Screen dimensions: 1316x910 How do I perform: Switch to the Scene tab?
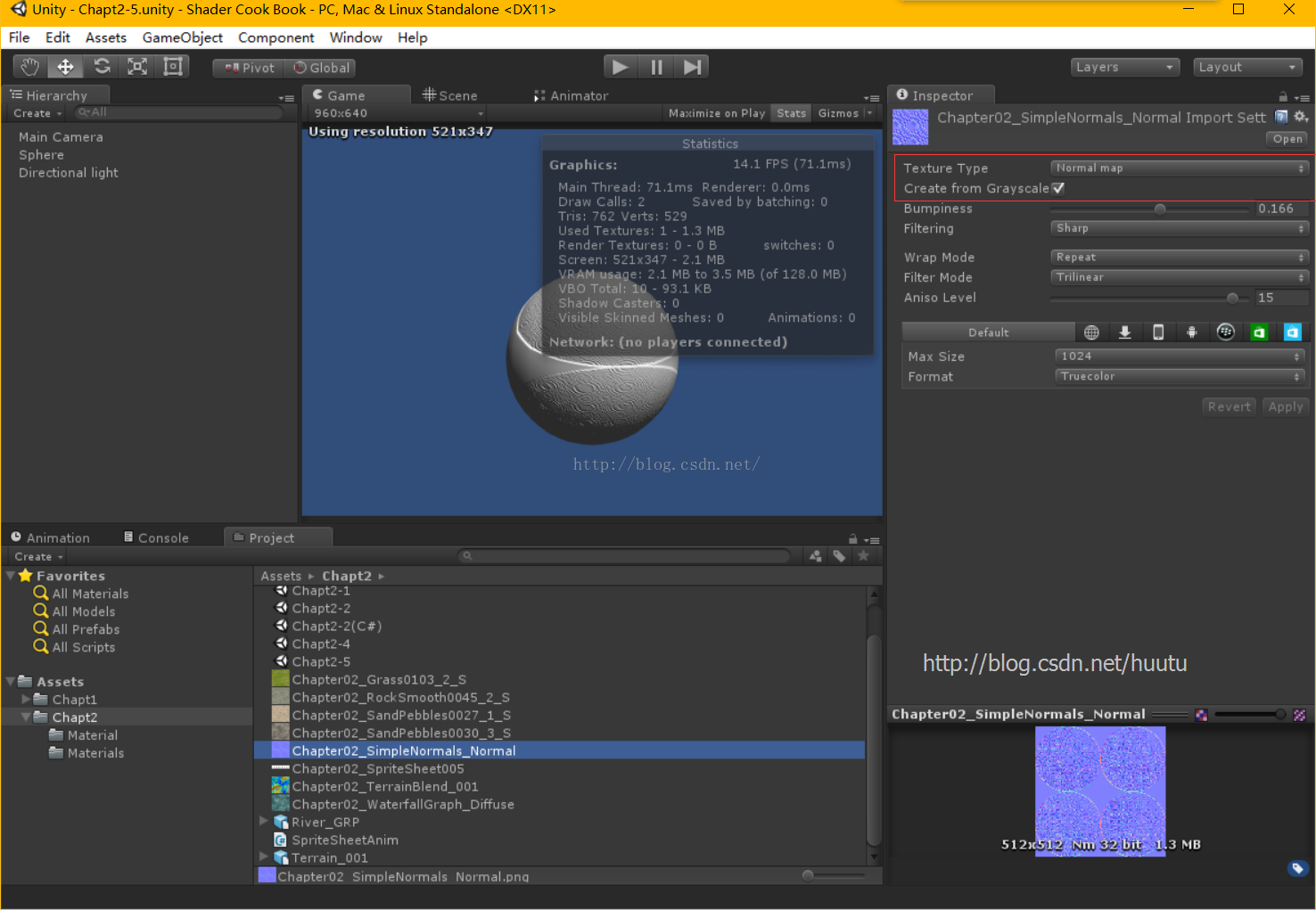pos(450,95)
